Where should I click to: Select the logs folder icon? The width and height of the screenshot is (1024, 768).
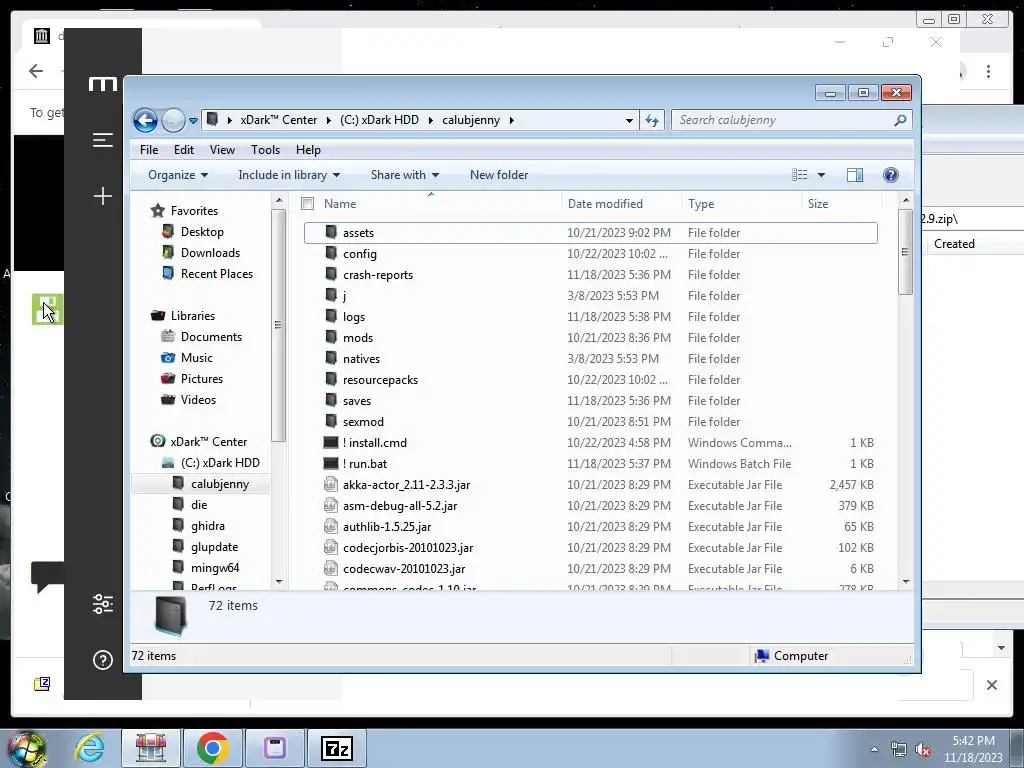[x=331, y=317]
